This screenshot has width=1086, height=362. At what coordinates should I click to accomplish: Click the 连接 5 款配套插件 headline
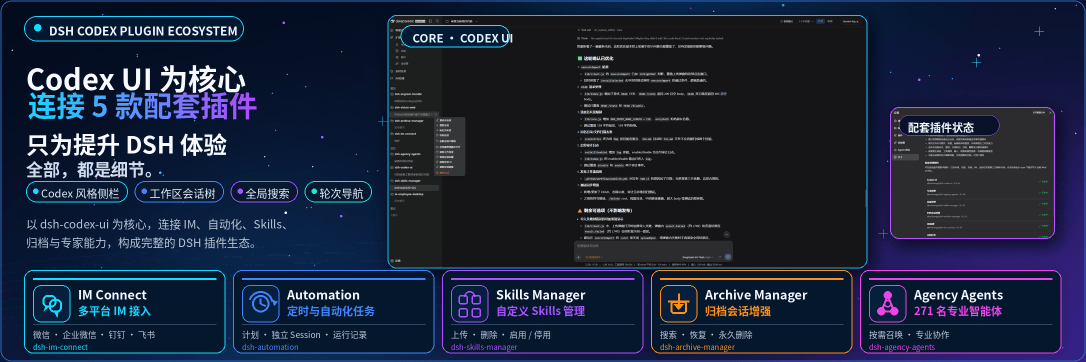tap(143, 107)
